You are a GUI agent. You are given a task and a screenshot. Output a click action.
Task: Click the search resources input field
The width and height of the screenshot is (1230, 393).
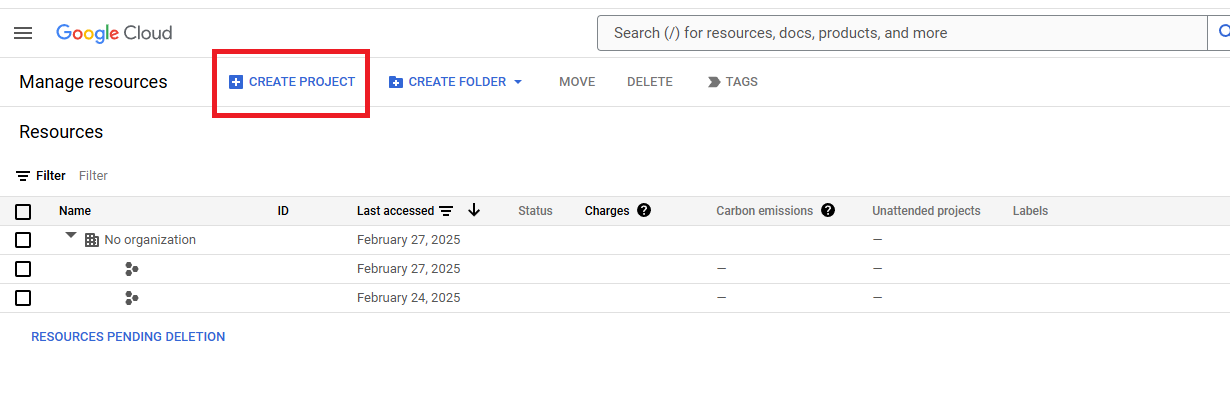(902, 33)
